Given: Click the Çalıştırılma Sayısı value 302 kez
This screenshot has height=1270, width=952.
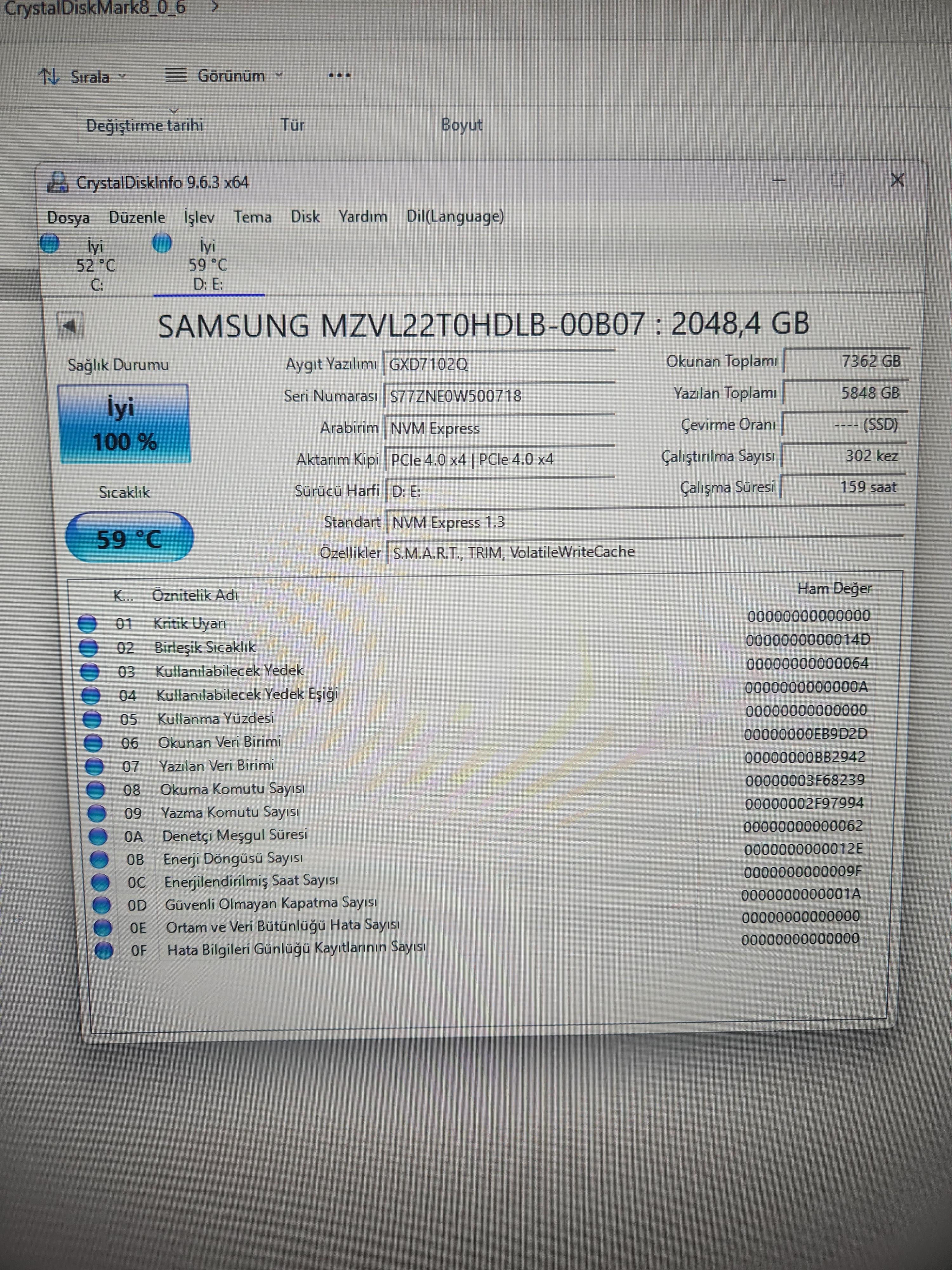Looking at the screenshot, I should click(x=843, y=456).
